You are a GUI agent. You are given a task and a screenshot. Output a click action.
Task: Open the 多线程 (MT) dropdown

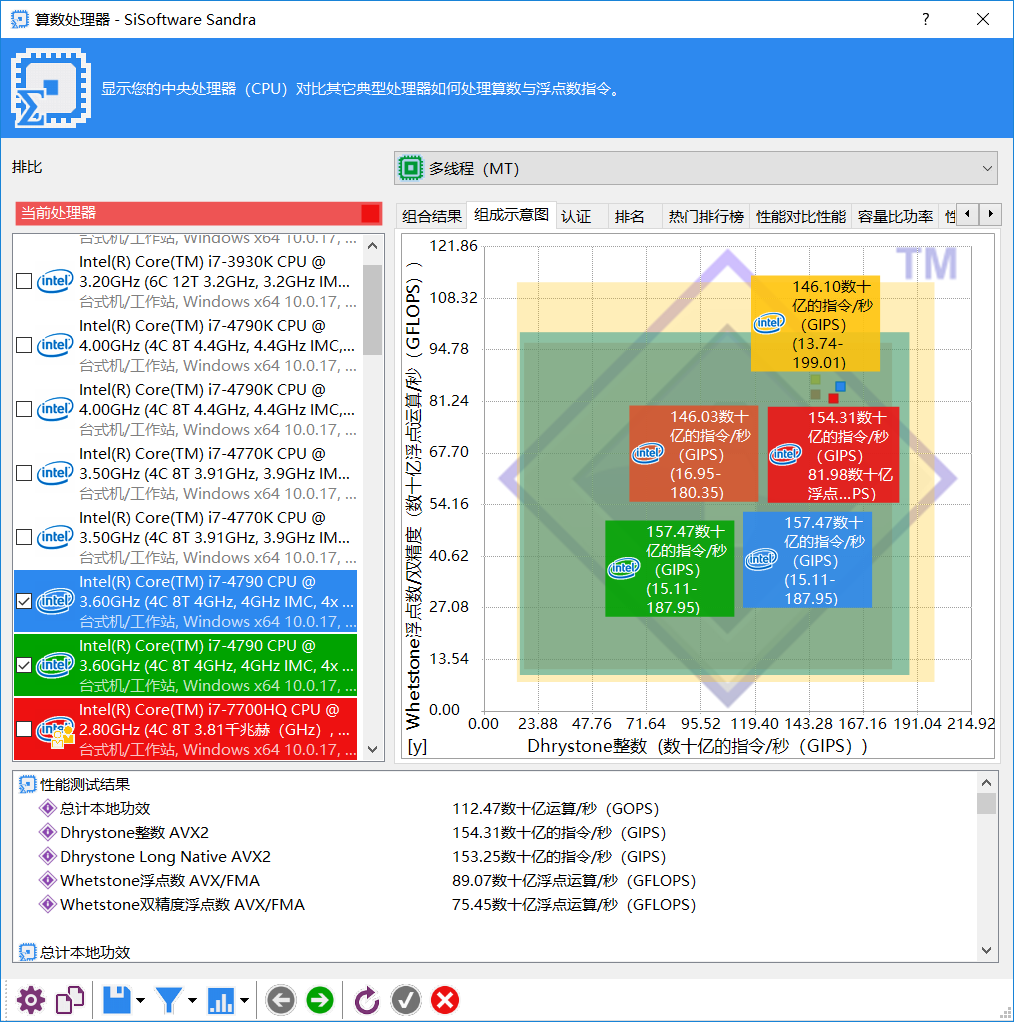tap(695, 168)
